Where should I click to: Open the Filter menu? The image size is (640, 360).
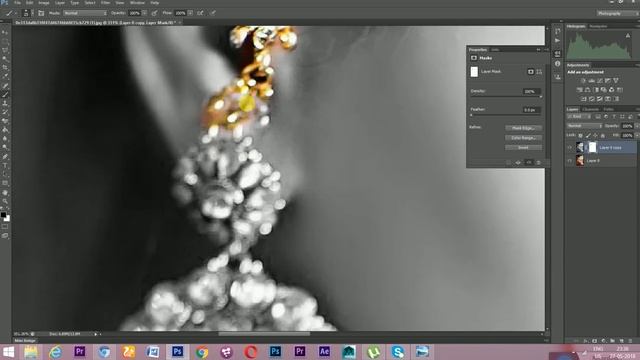point(105,2)
